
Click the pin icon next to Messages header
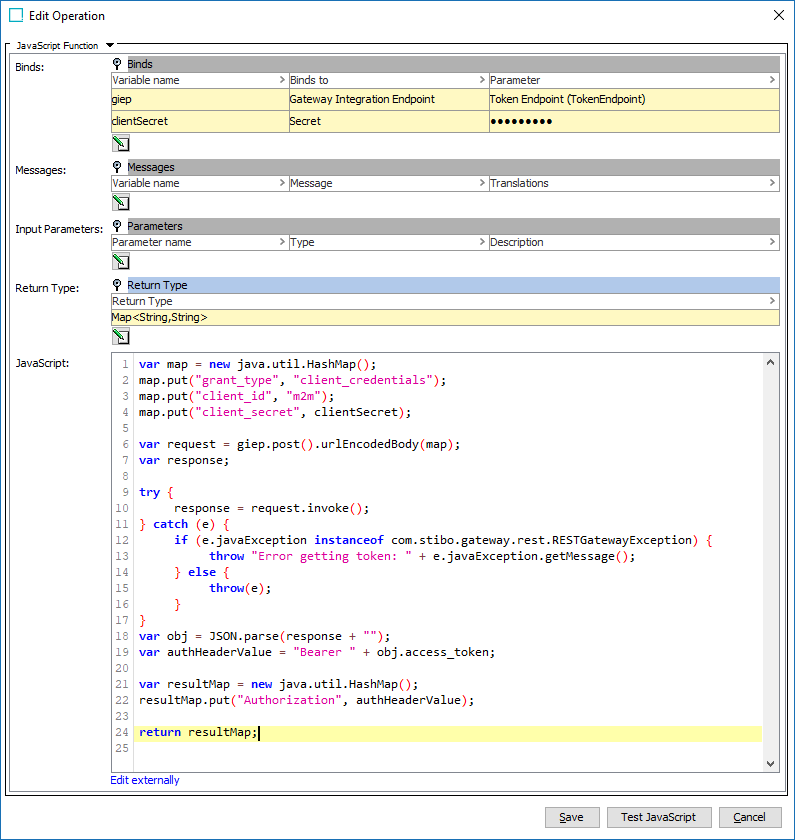[118, 167]
